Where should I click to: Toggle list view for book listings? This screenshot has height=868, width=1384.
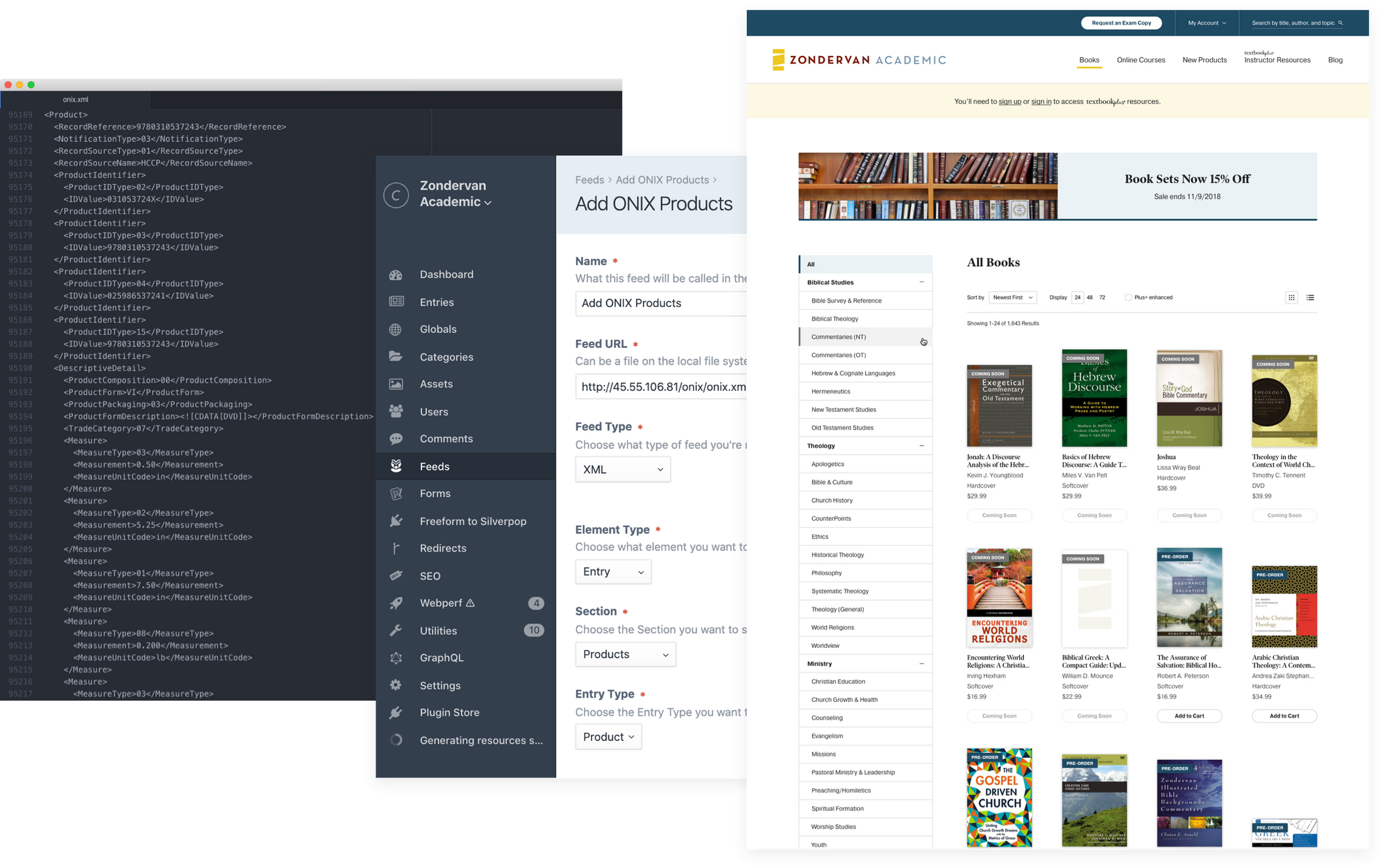1311,297
